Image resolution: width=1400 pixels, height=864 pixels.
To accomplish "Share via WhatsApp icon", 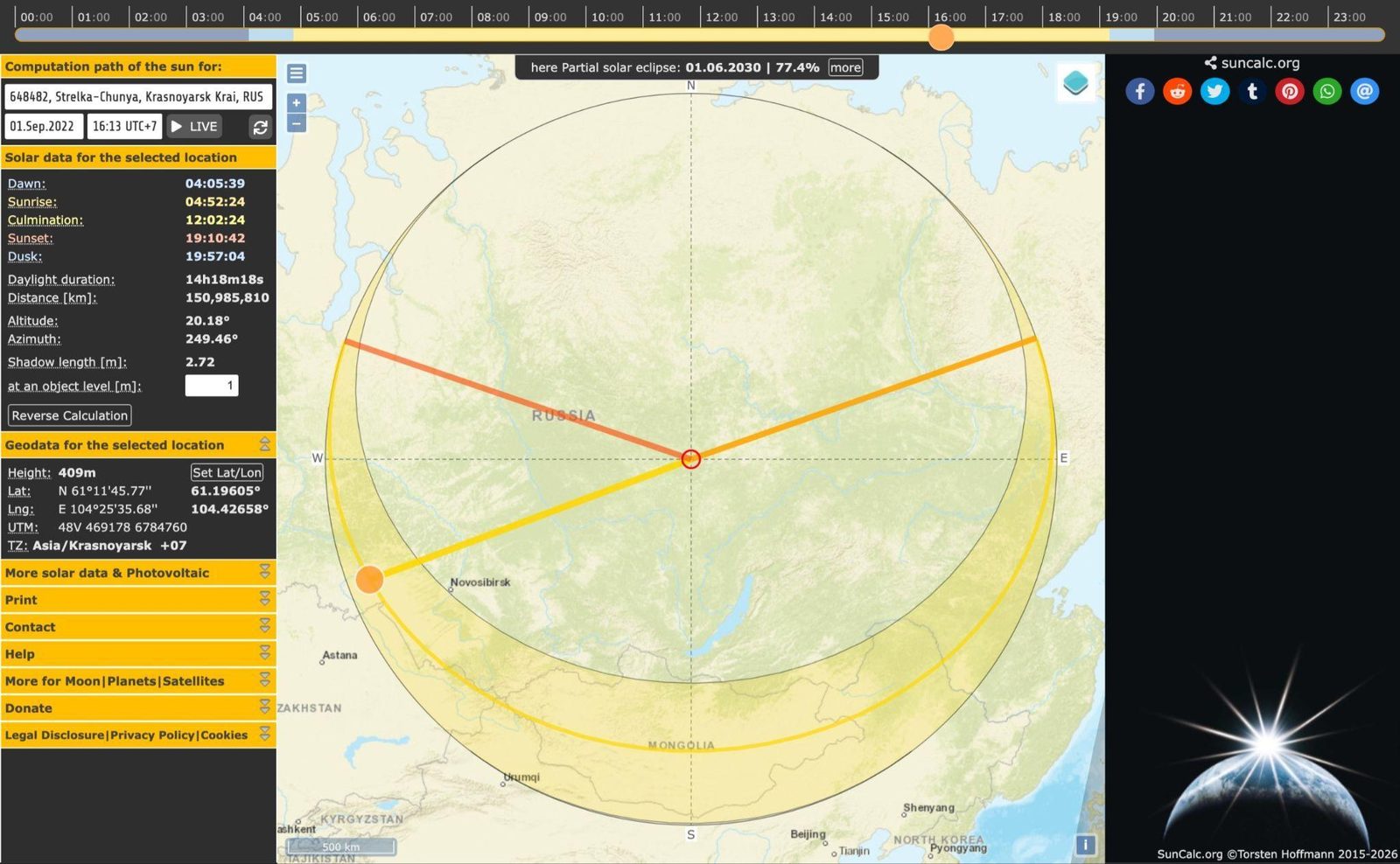I will click(x=1327, y=91).
